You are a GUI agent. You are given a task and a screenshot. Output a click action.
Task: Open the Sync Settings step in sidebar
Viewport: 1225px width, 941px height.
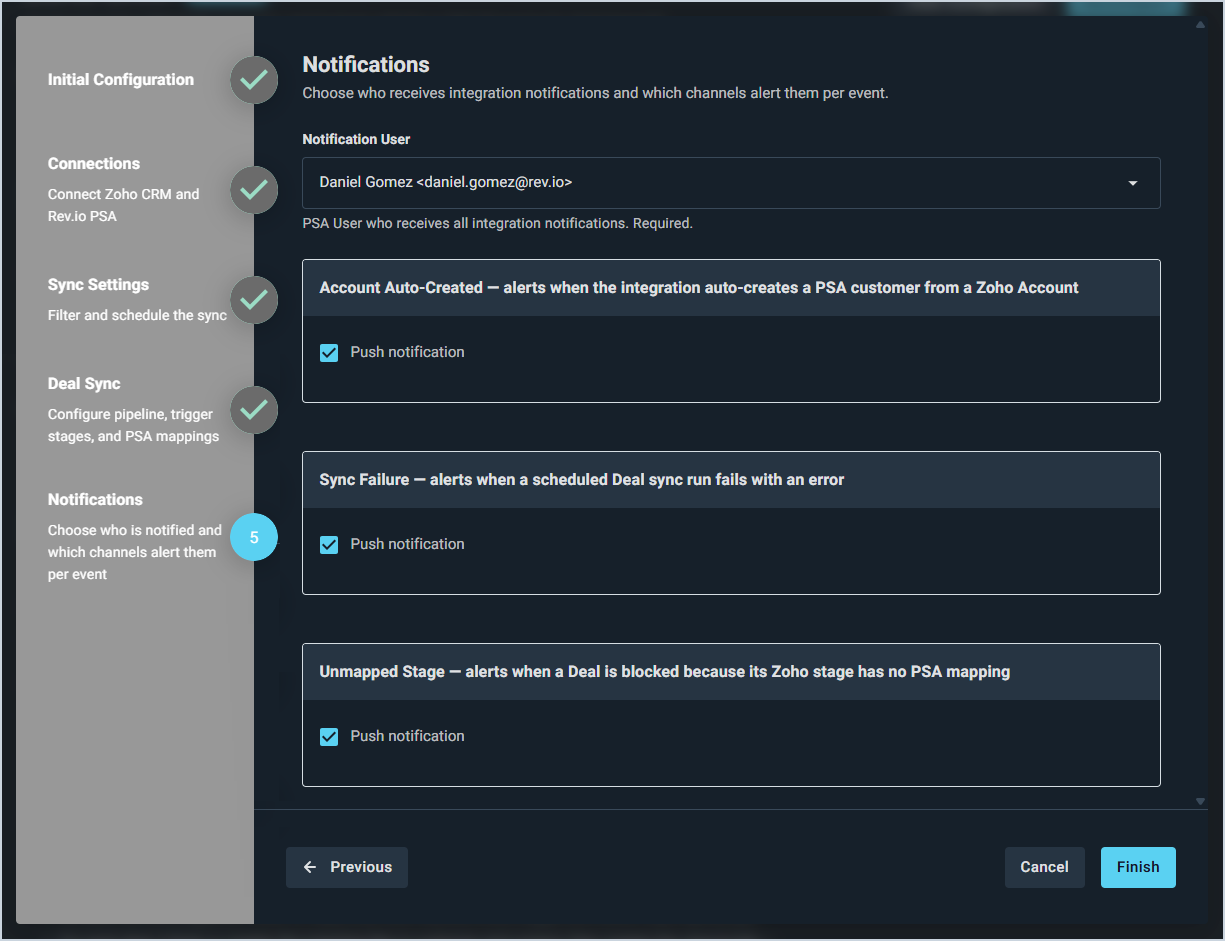(x=98, y=285)
